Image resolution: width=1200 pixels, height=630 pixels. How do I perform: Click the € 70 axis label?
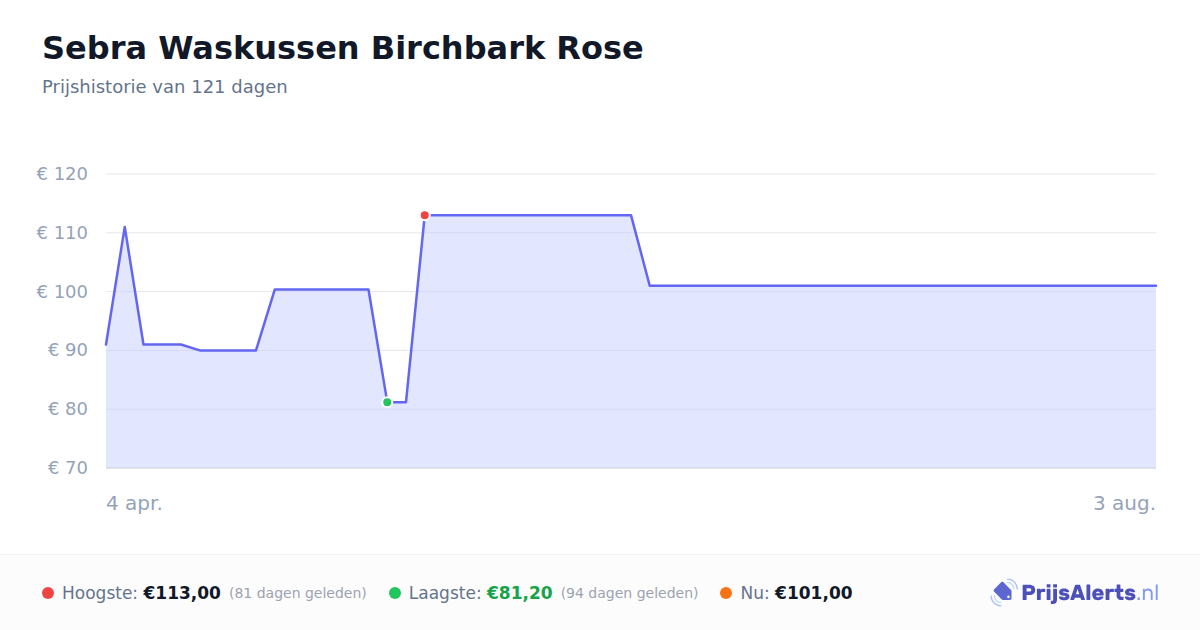pyautogui.click(x=68, y=467)
